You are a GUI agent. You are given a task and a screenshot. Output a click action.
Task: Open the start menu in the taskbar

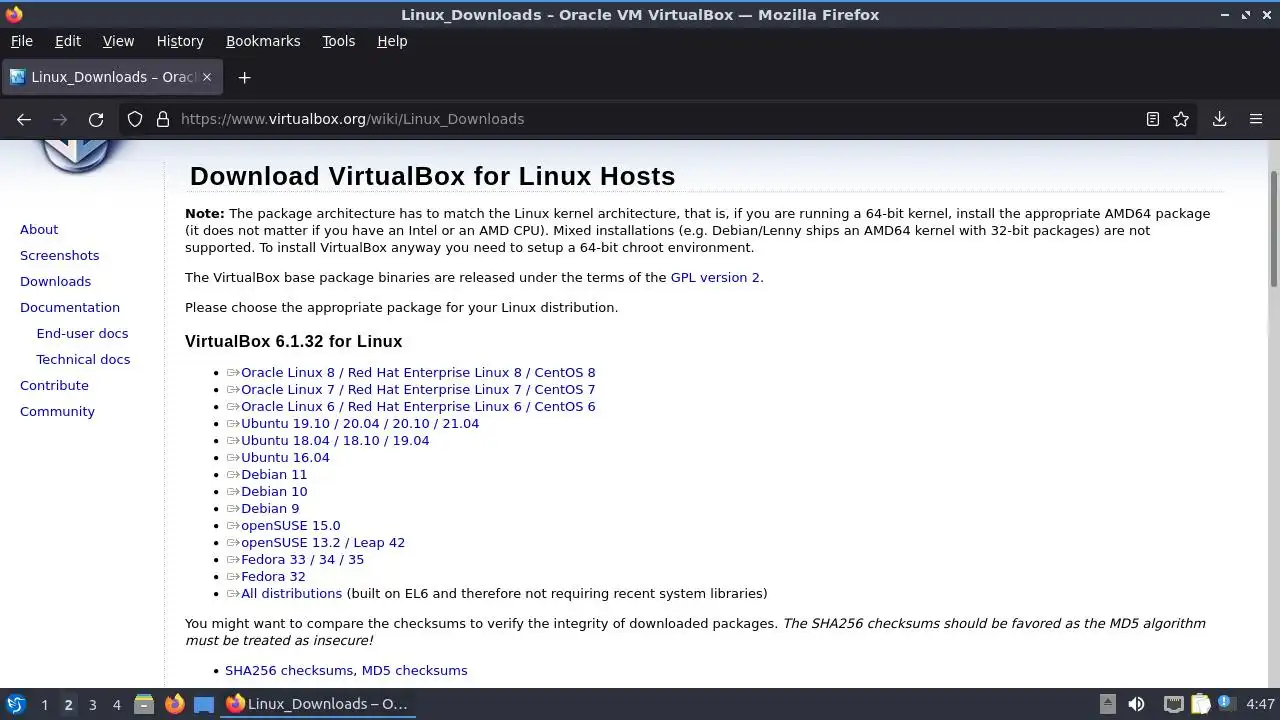coord(16,704)
